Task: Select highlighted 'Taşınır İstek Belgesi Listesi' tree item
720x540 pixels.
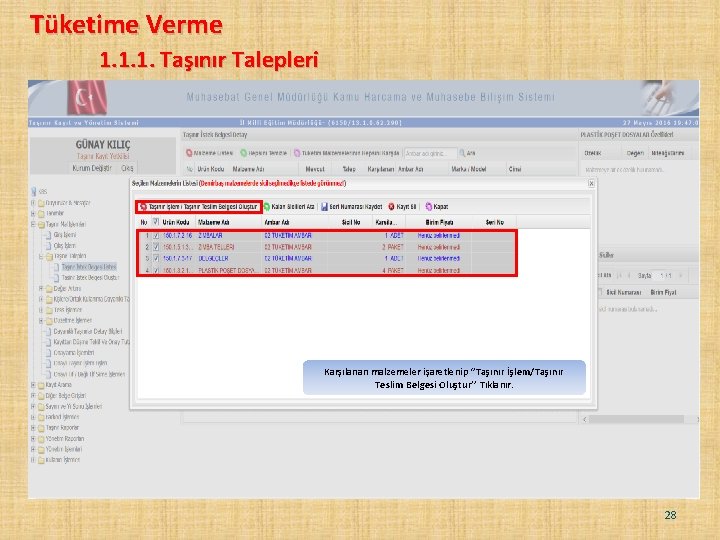Action: (89, 267)
